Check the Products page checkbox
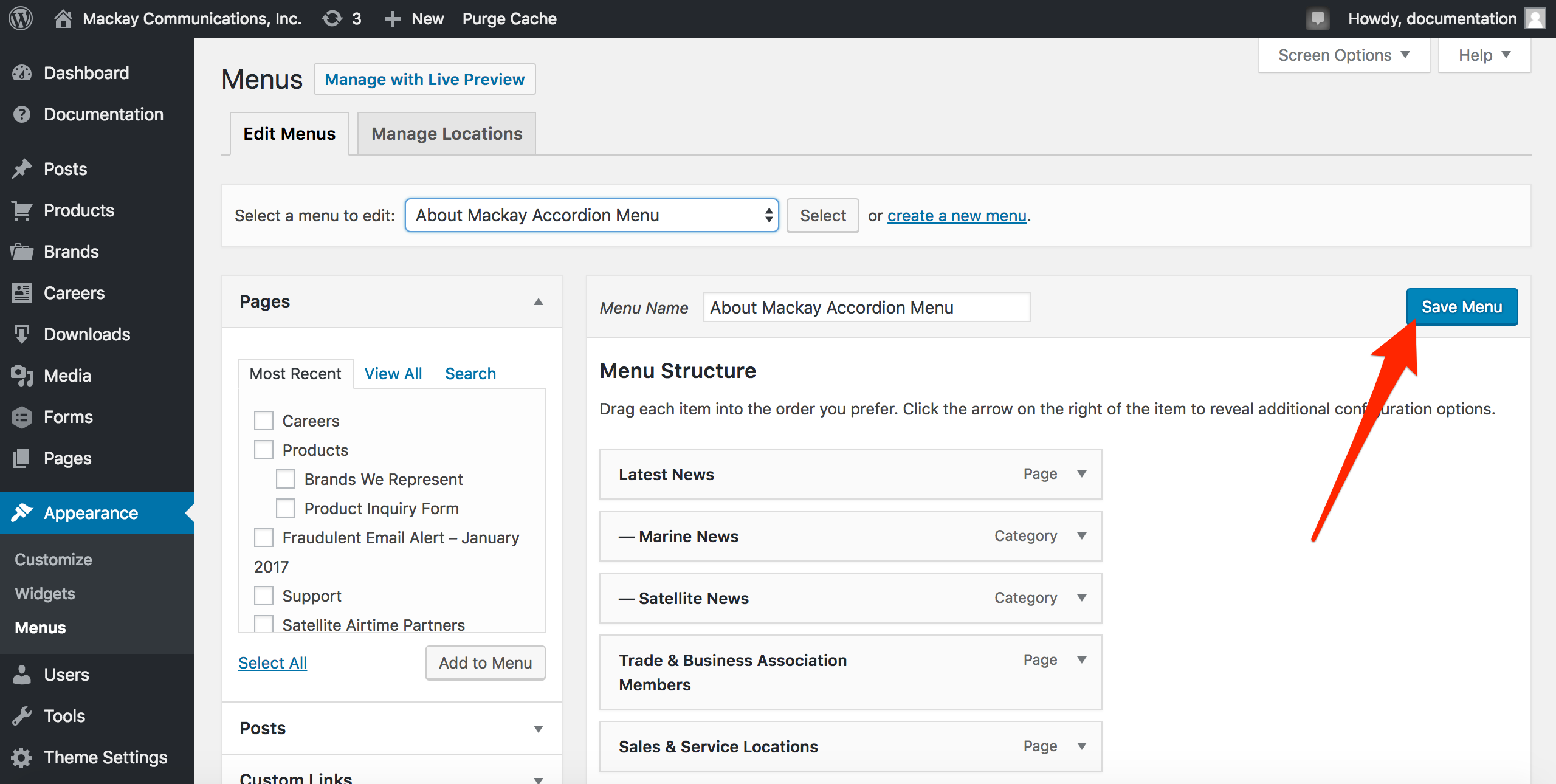Image resolution: width=1556 pixels, height=784 pixels. click(264, 450)
